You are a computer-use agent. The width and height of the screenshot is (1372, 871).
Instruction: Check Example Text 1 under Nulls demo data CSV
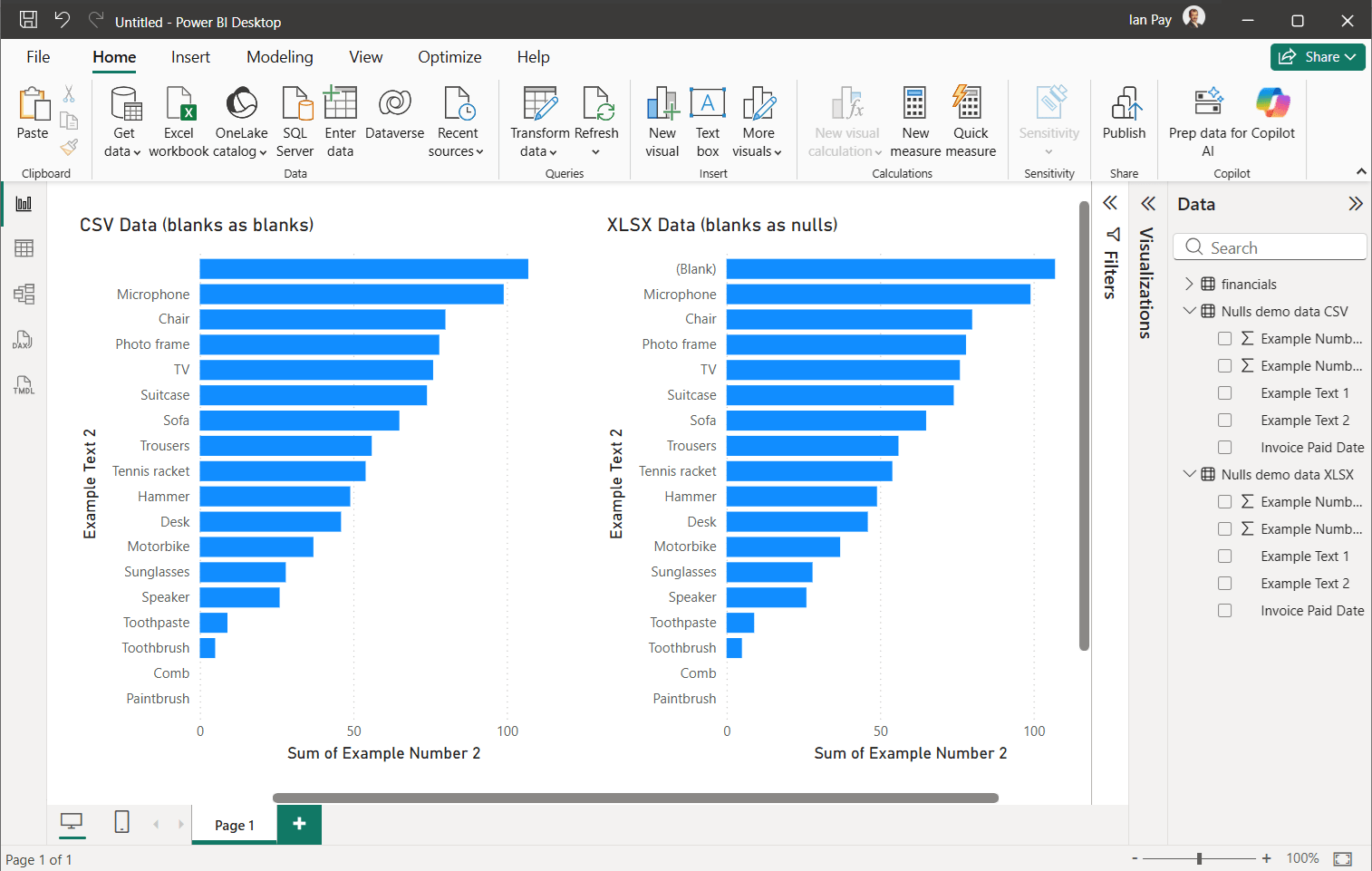point(1224,393)
